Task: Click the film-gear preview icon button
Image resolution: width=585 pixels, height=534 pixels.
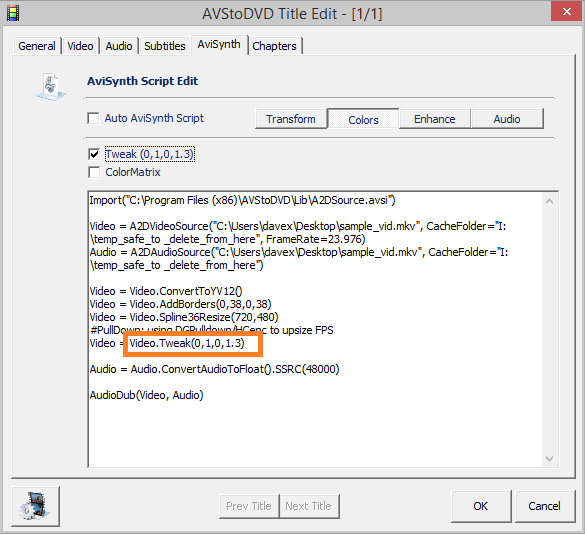Action: (35, 506)
